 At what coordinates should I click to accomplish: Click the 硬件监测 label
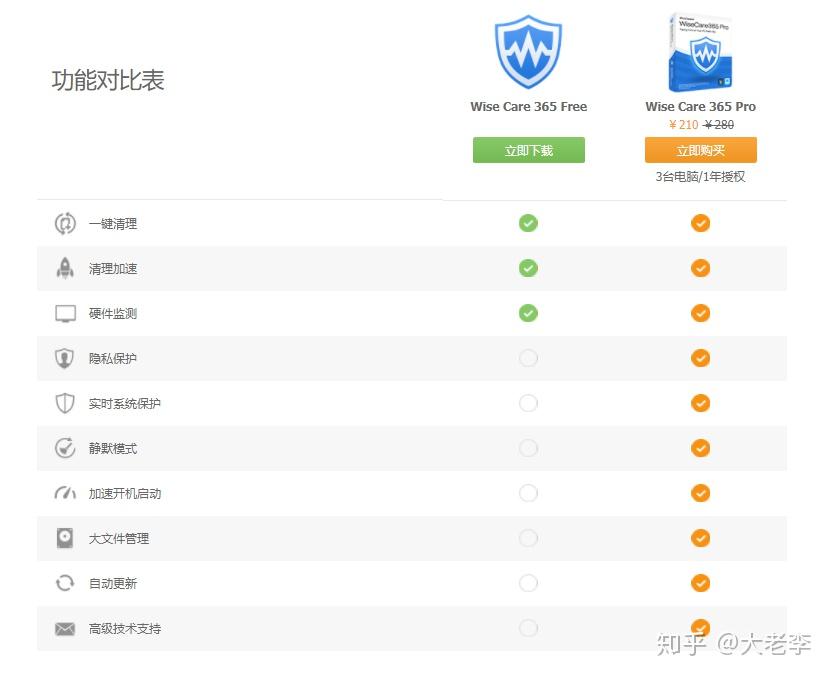[113, 314]
